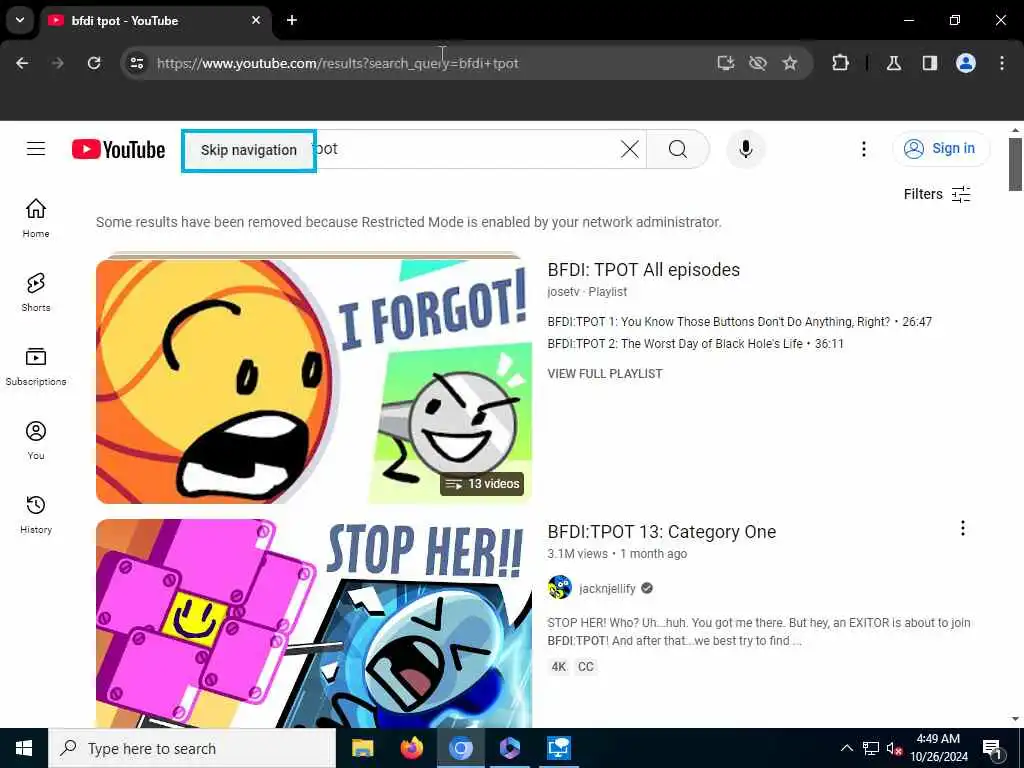Go to the YouTube logo home link

click(118, 150)
